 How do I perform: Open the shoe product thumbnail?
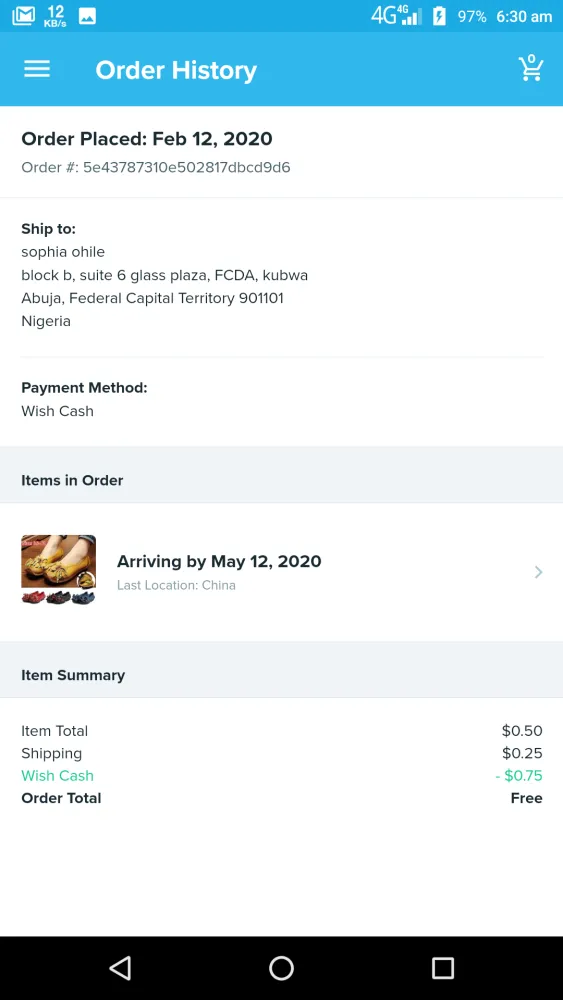59,570
